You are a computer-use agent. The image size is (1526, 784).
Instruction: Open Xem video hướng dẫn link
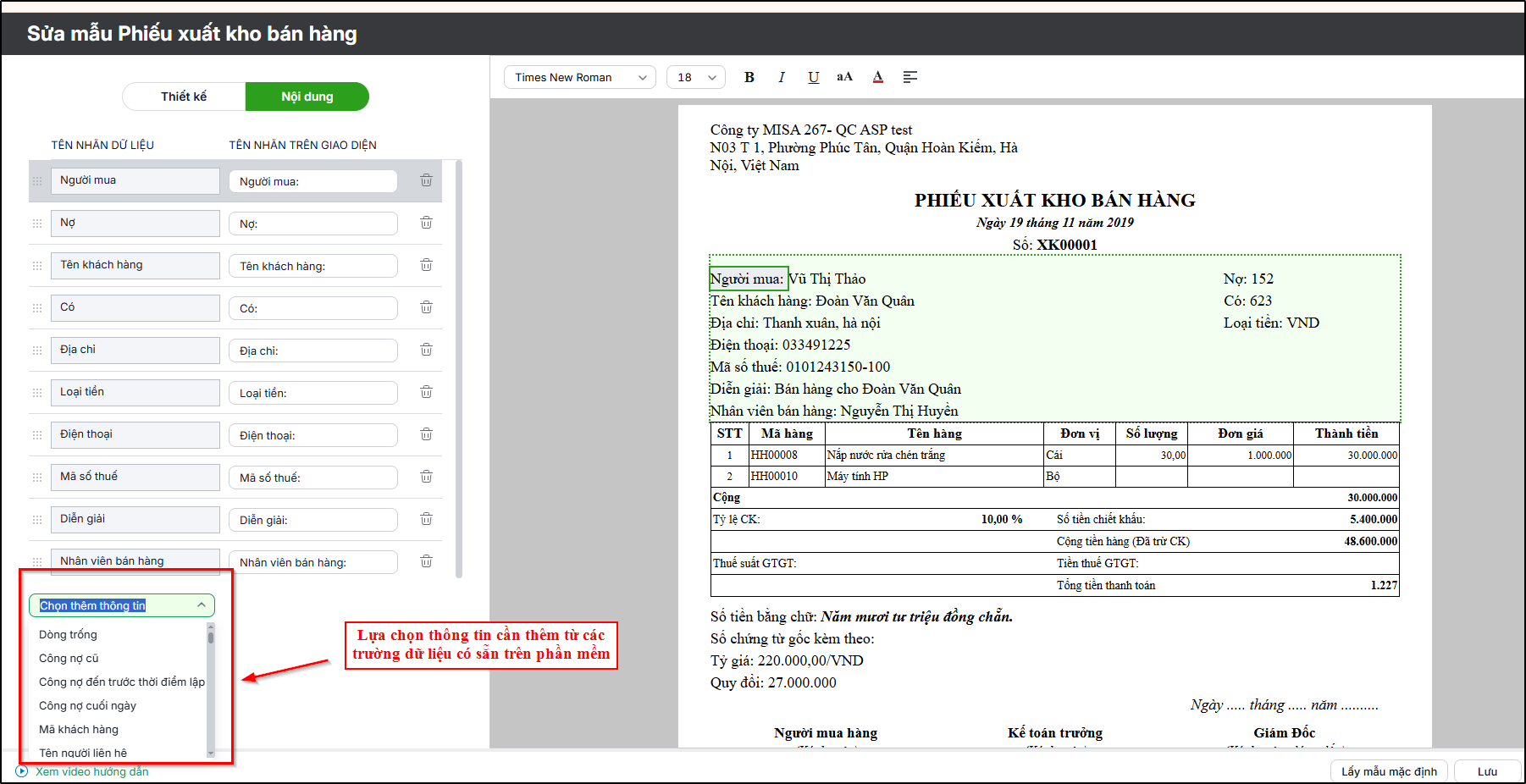[x=92, y=771]
